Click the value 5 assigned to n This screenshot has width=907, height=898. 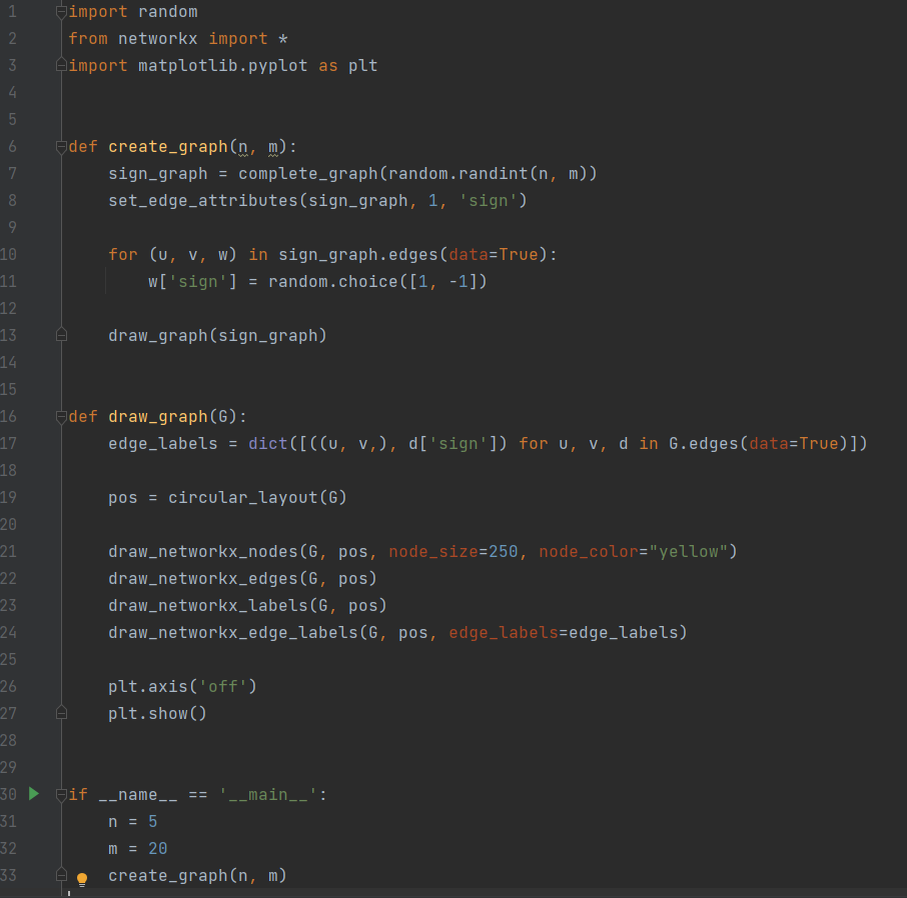(153, 822)
